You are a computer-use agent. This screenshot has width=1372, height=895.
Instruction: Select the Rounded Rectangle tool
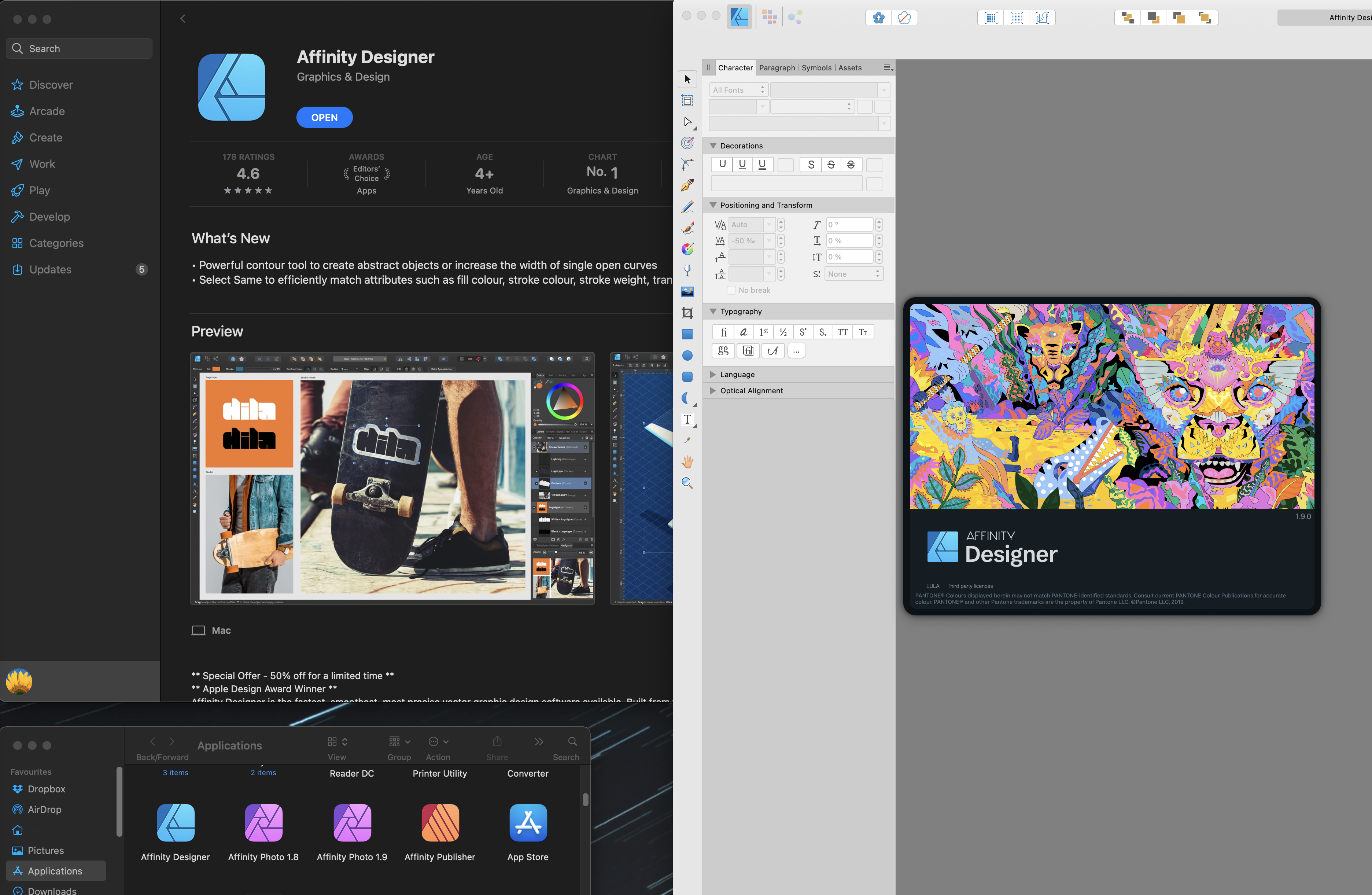(687, 376)
